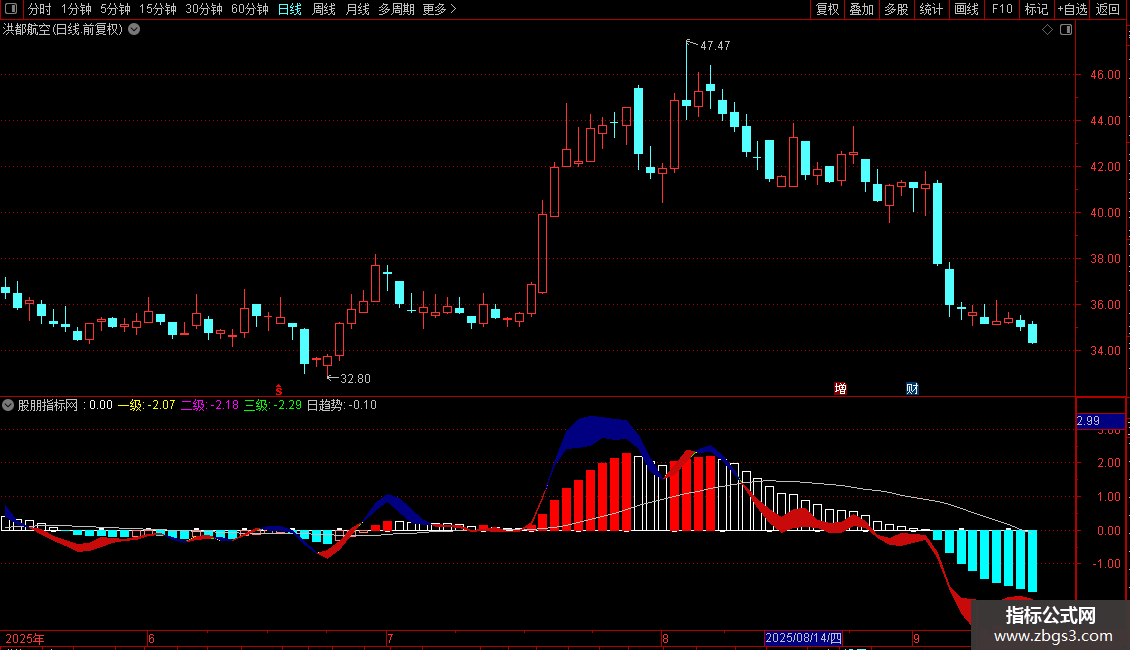Open the 多周期 multi-period view
Screen dimensions: 1130x650
(x=396, y=9)
